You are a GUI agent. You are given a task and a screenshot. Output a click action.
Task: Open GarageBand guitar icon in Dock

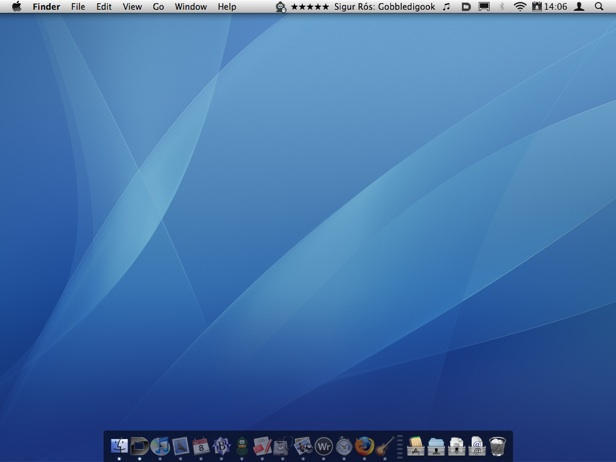385,446
